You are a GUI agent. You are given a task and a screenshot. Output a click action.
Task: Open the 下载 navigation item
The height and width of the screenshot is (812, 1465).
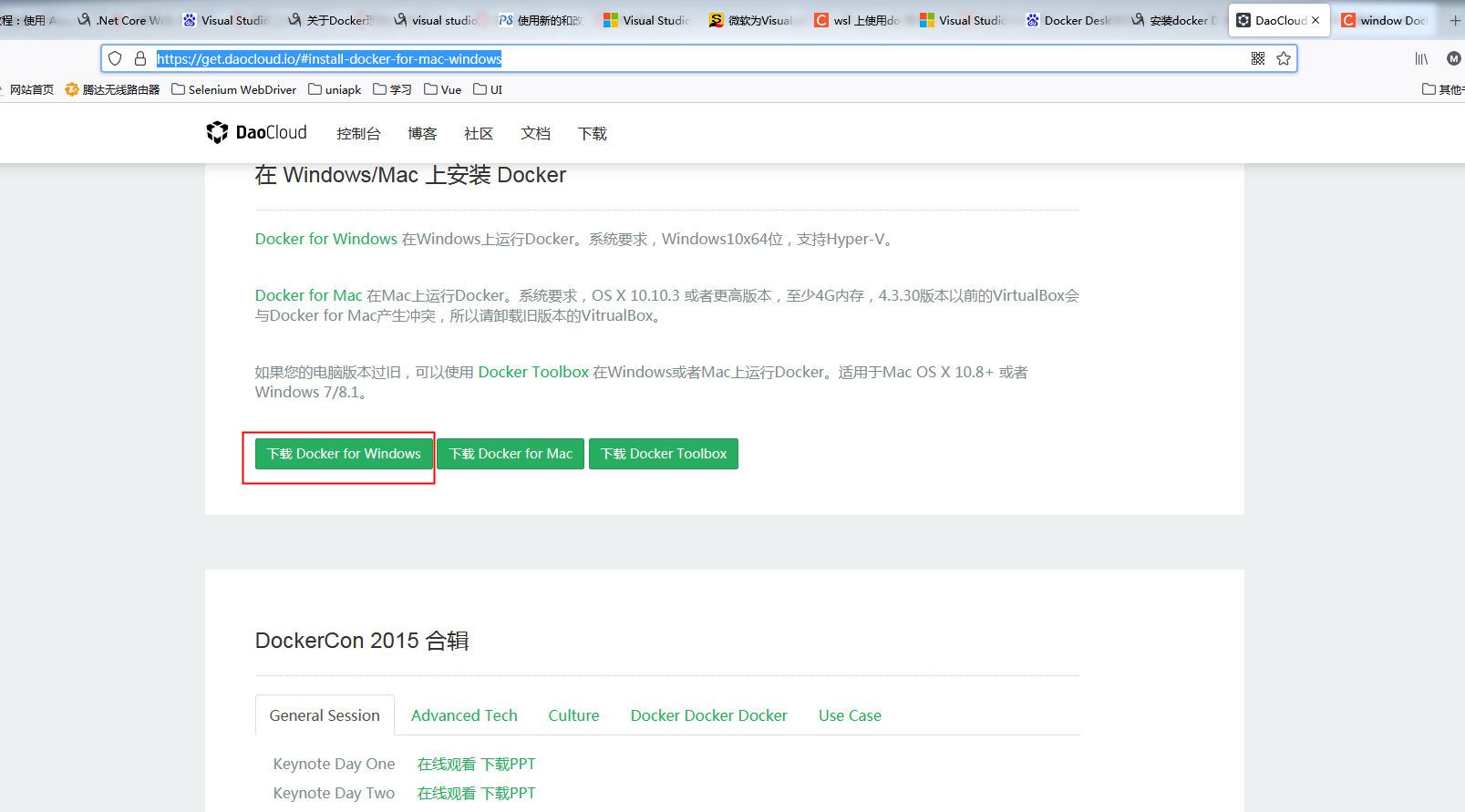[592, 134]
